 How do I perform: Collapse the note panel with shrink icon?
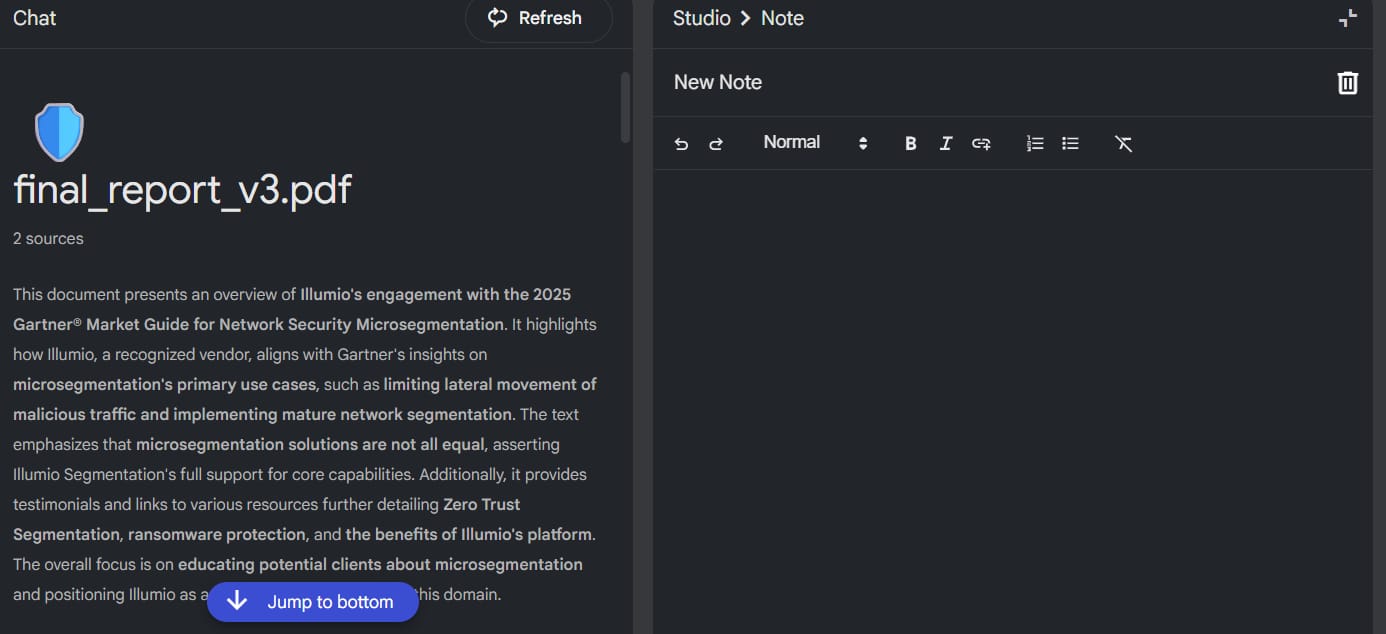tap(1348, 18)
